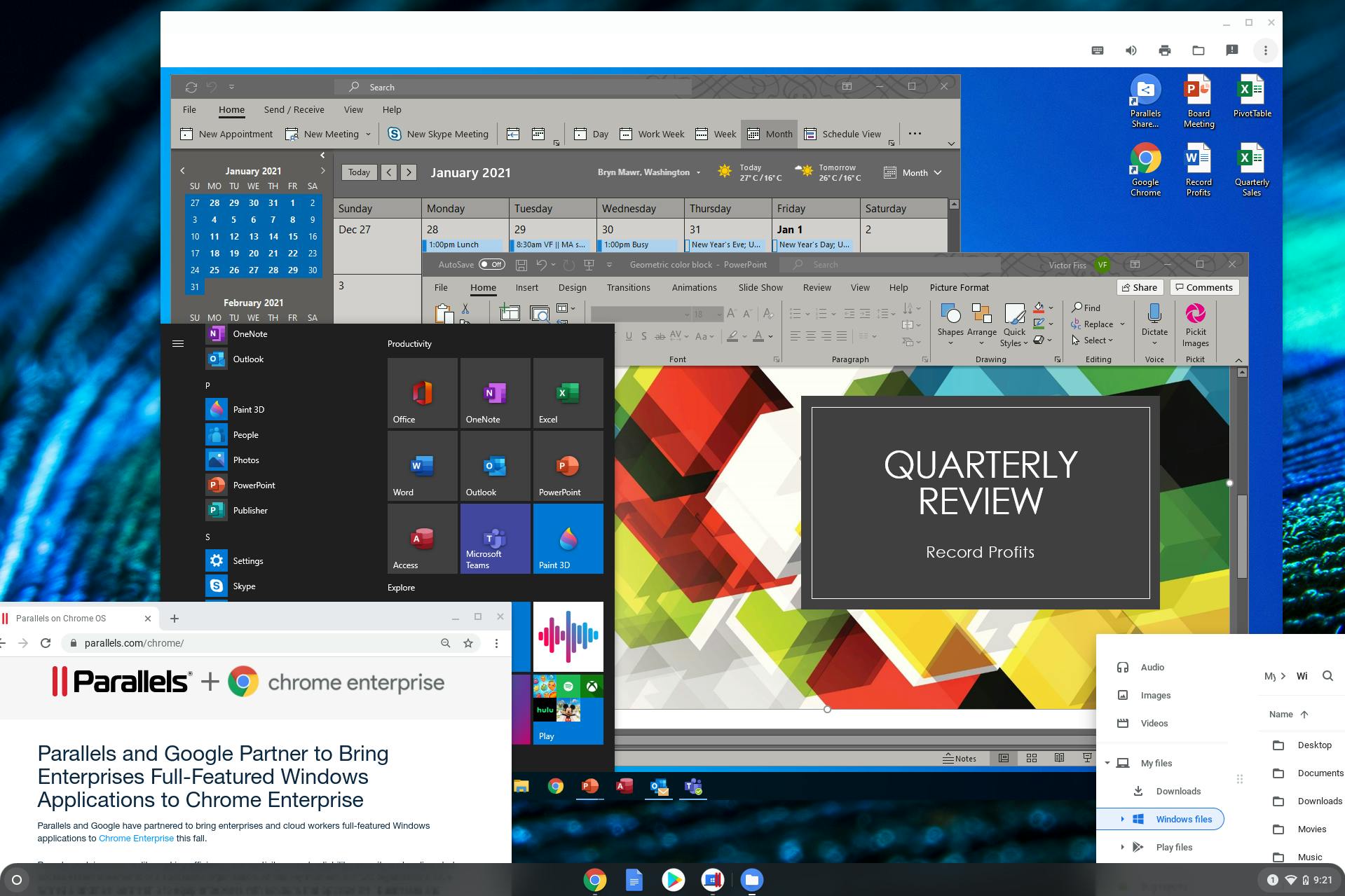Click the Today button in the calendar

click(358, 172)
